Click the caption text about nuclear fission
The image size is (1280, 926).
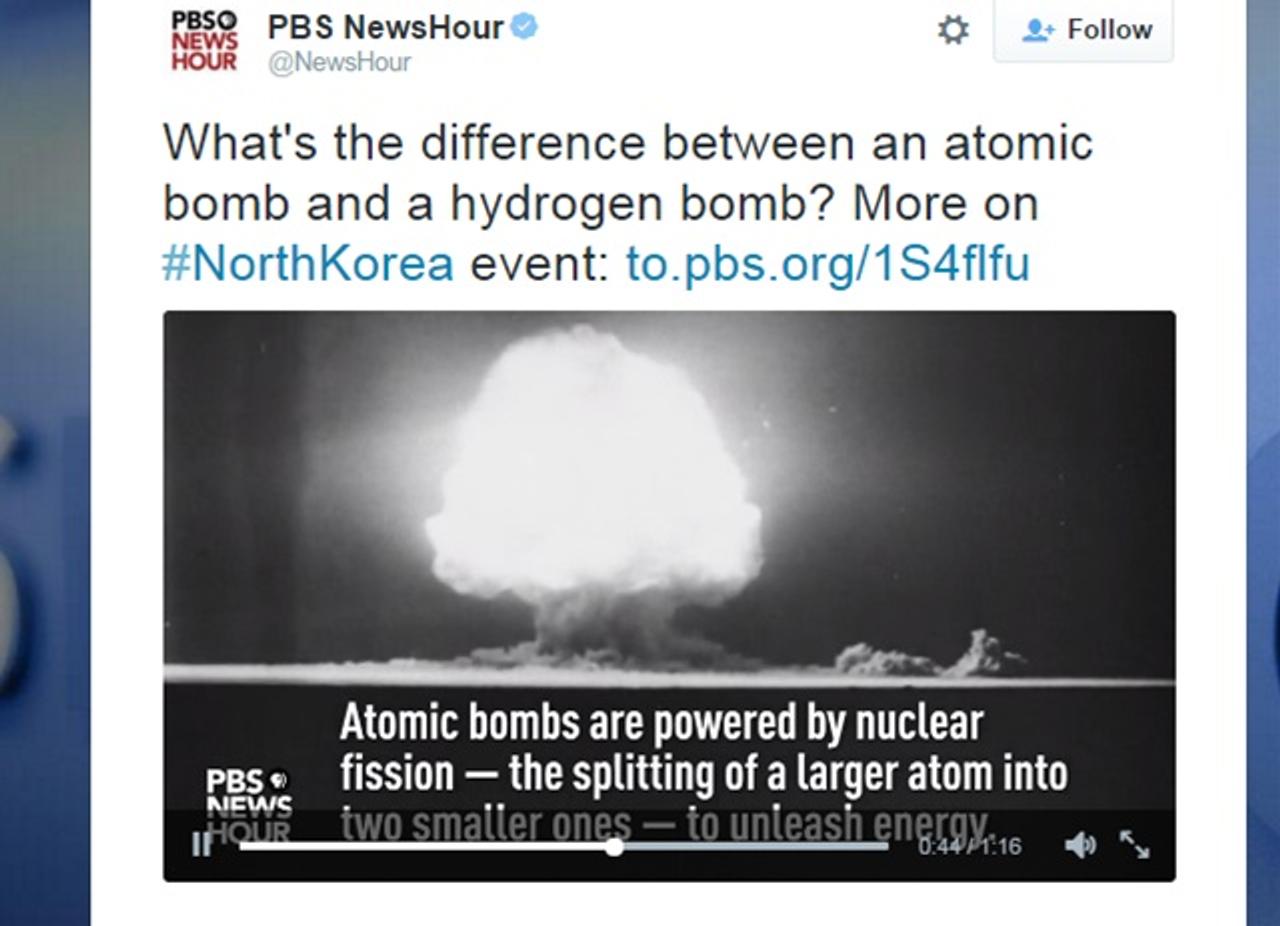click(703, 772)
